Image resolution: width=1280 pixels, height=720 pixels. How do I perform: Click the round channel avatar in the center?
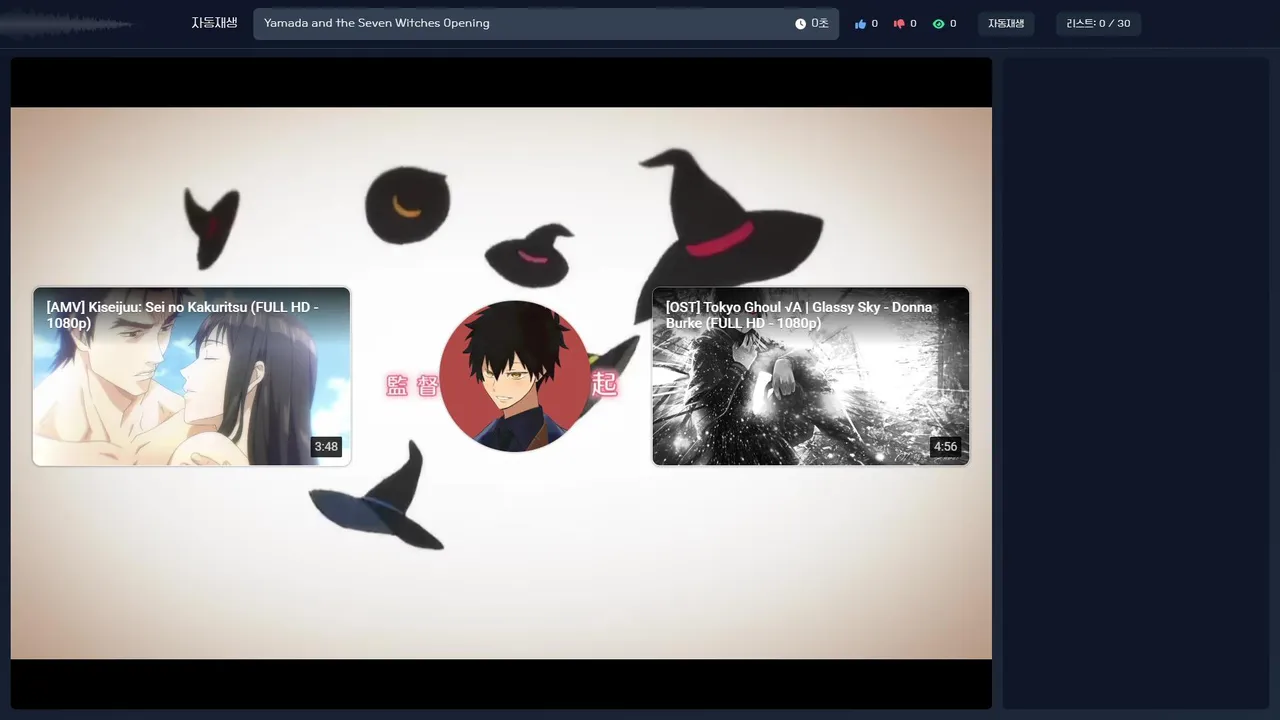[515, 376]
